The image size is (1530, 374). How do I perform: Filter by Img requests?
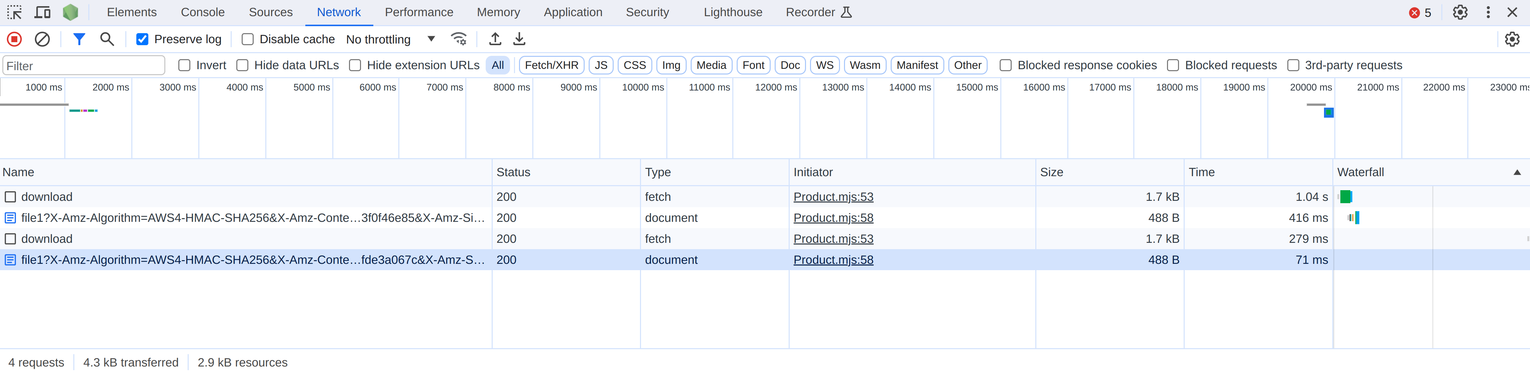point(671,65)
